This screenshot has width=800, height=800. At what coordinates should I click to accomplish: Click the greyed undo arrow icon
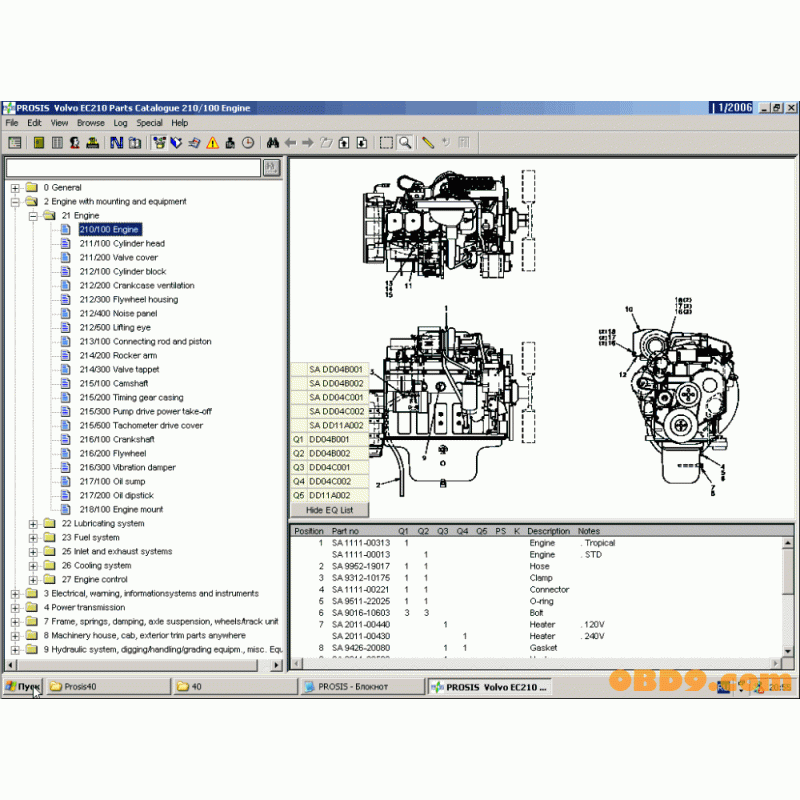(x=446, y=143)
